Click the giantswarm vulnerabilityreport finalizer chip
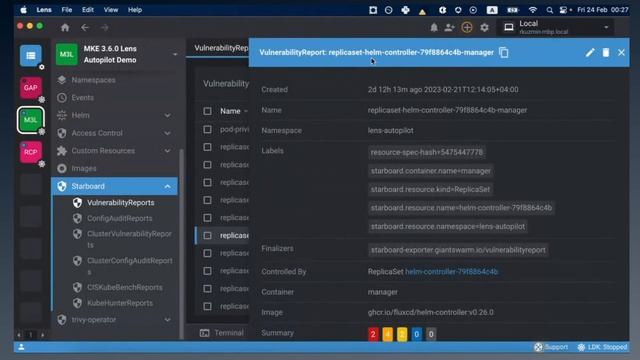Image resolution: width=640 pixels, height=360 pixels. [x=458, y=250]
